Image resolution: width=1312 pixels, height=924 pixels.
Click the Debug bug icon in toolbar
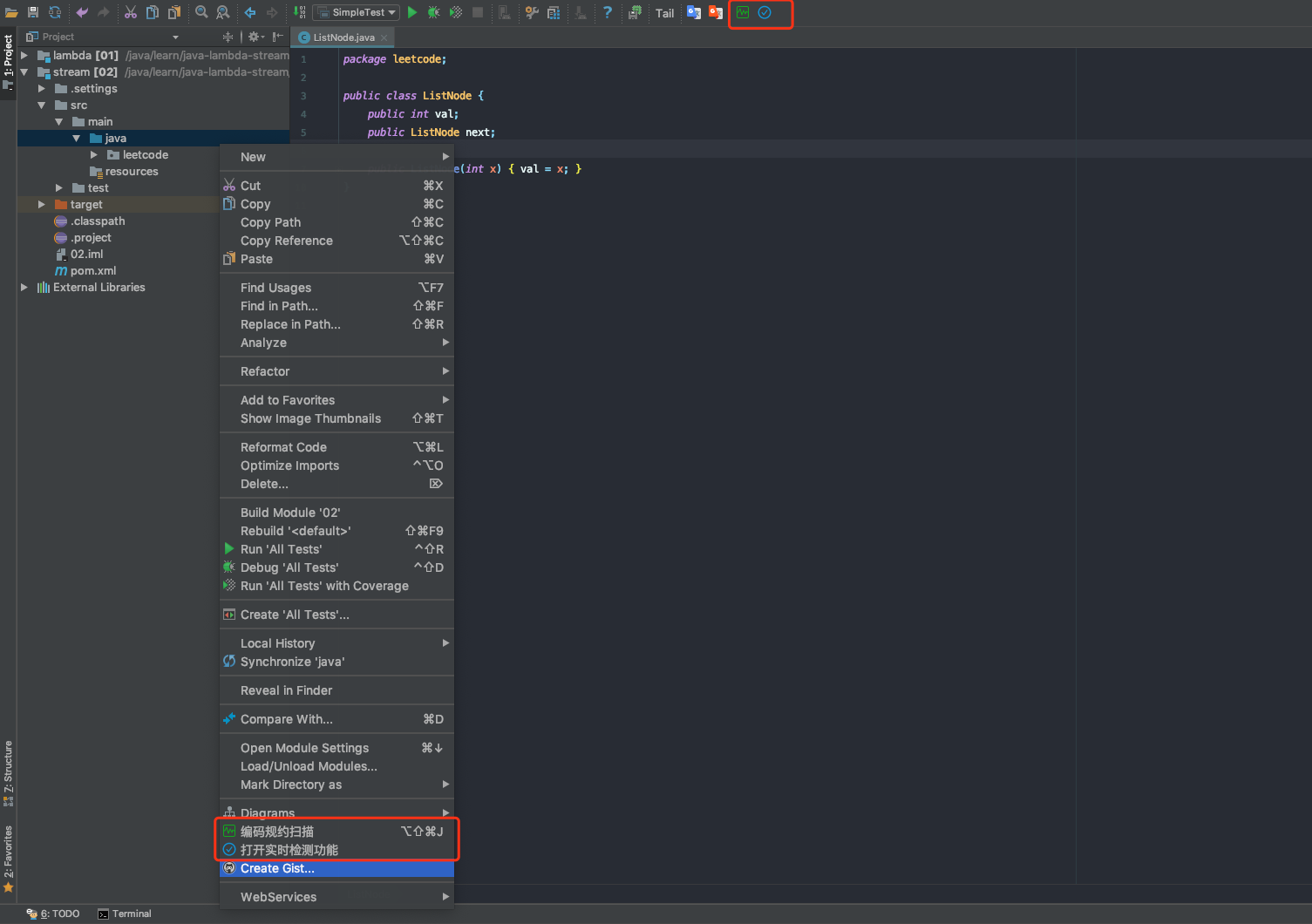click(433, 12)
